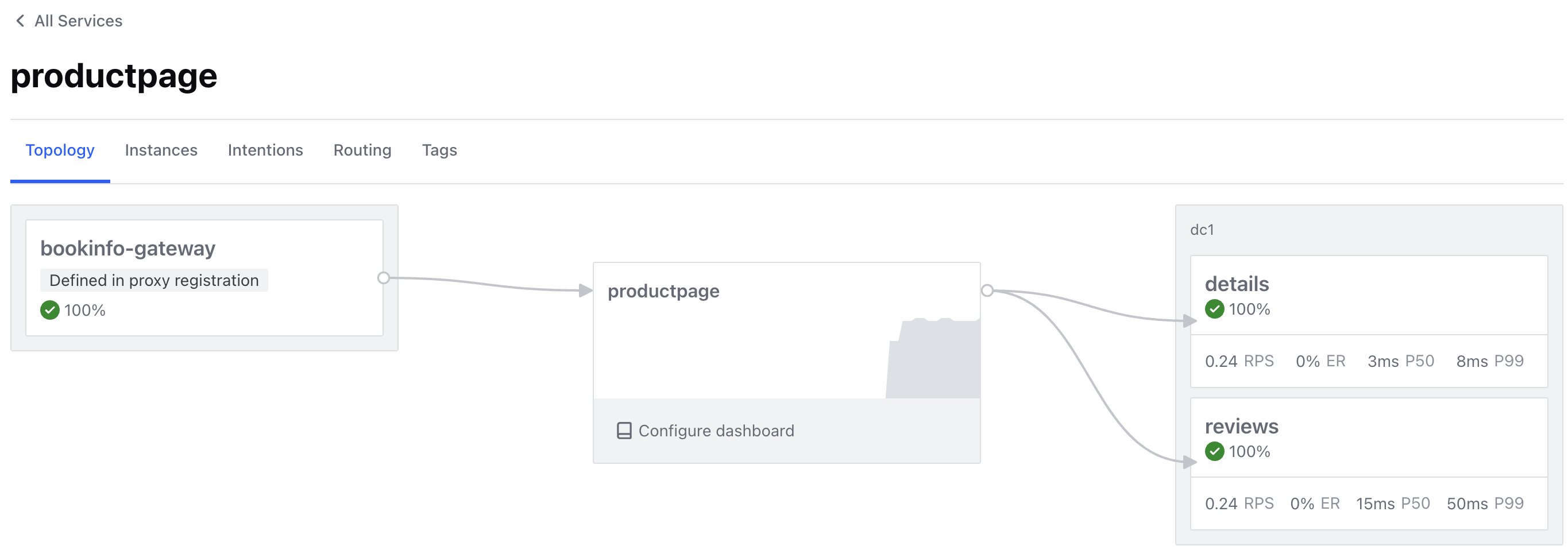This screenshot has height=550, width=1568.
Task: Open Configure dashboard link
Action: pos(716,431)
